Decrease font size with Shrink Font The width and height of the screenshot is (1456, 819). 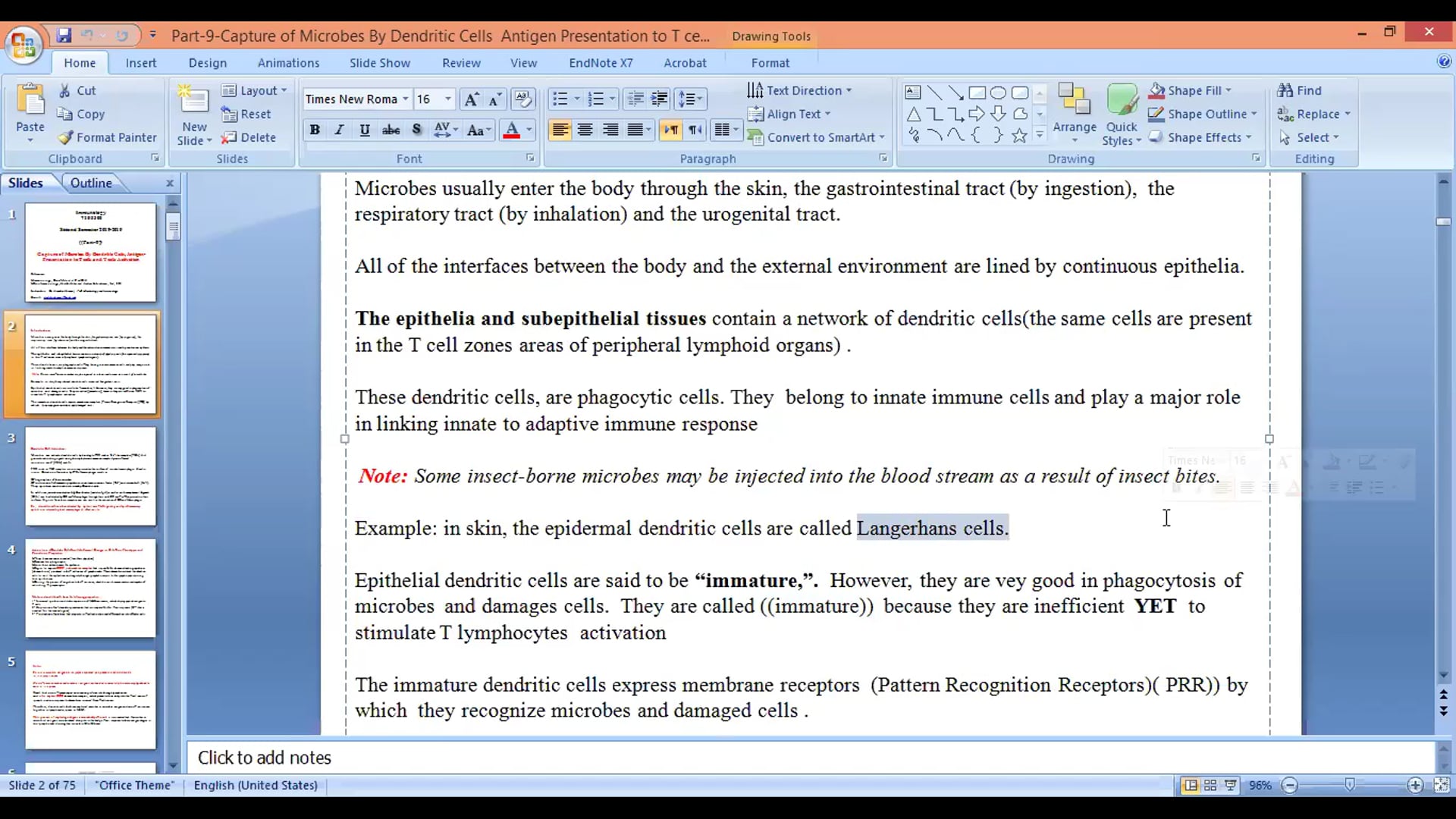click(494, 99)
